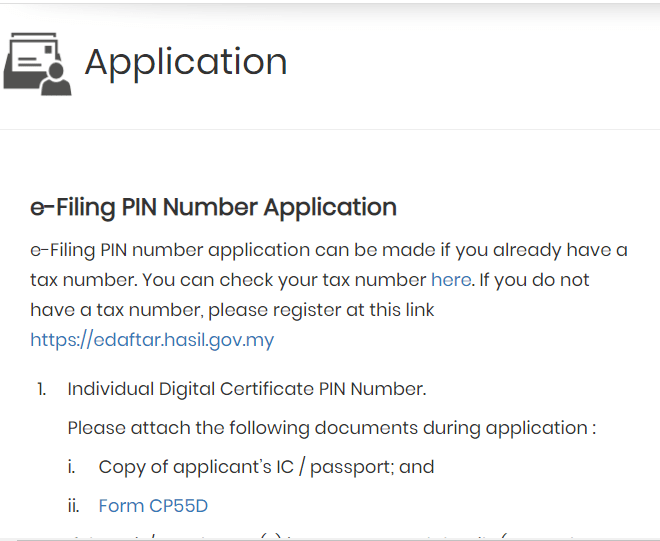Click the cut-off text line at the bottom
660x541 pixels.
[x=330, y=537]
